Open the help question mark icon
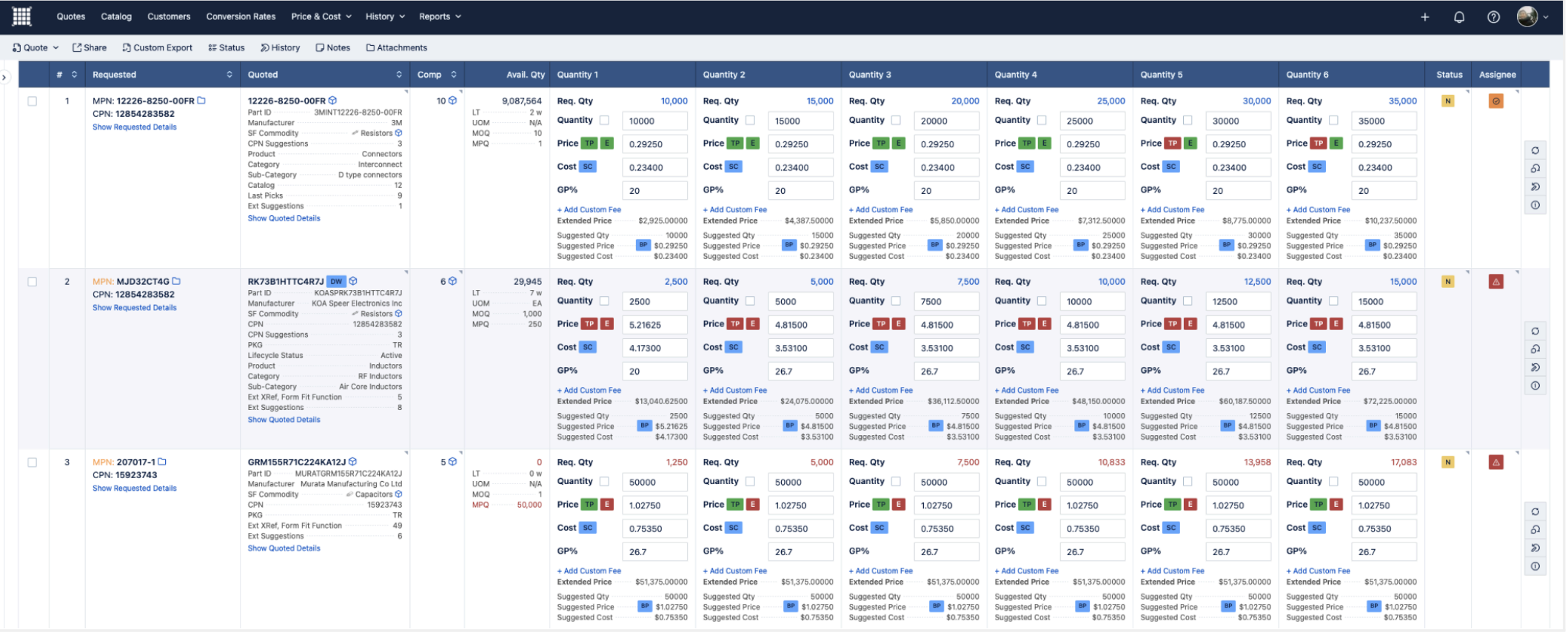Viewport: 1568px width, 635px height. 1493,17
